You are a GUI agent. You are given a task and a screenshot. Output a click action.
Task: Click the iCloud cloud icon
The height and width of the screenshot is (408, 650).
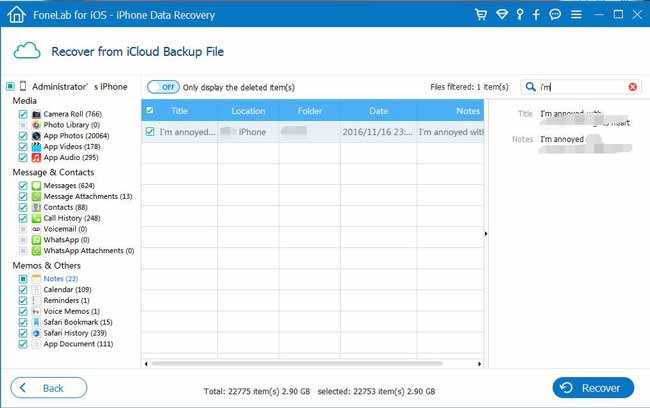(x=27, y=51)
